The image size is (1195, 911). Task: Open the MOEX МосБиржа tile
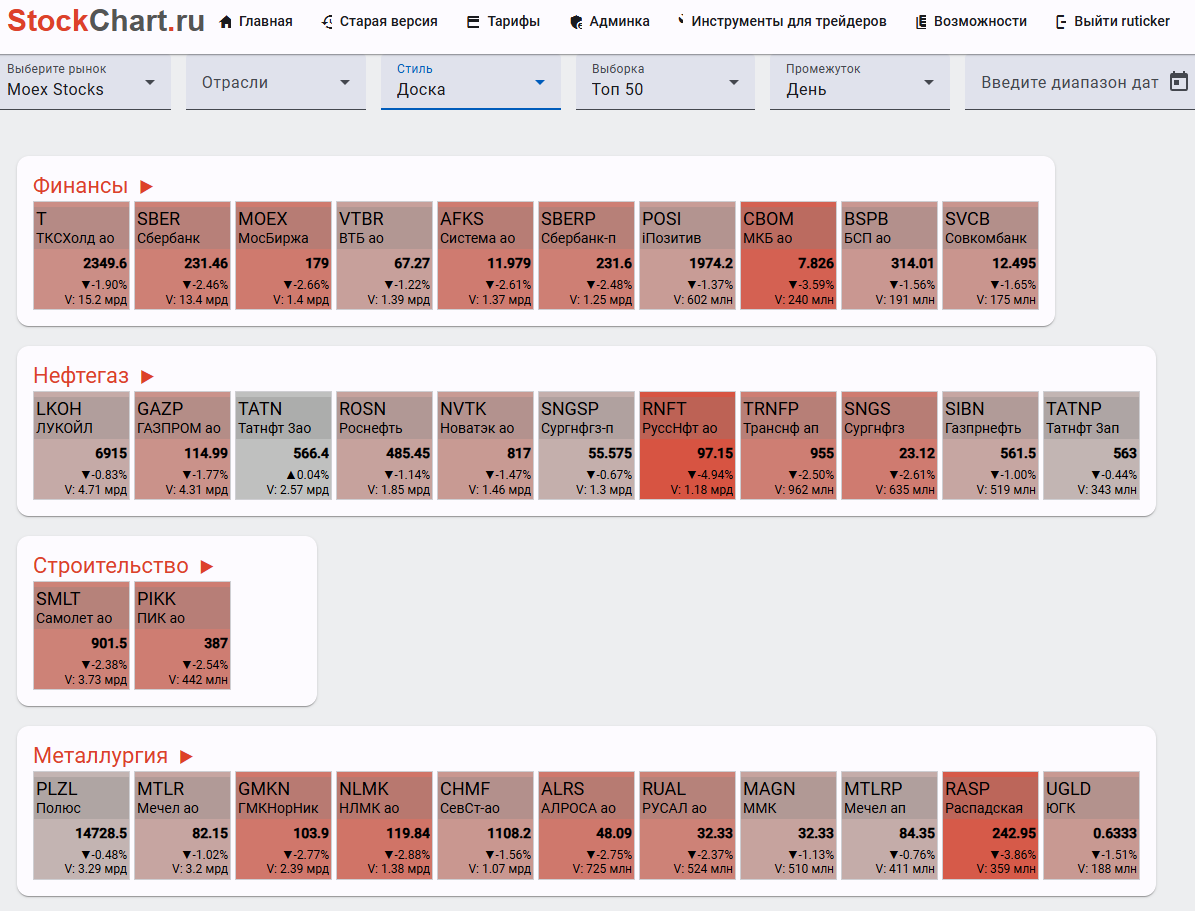(284, 255)
